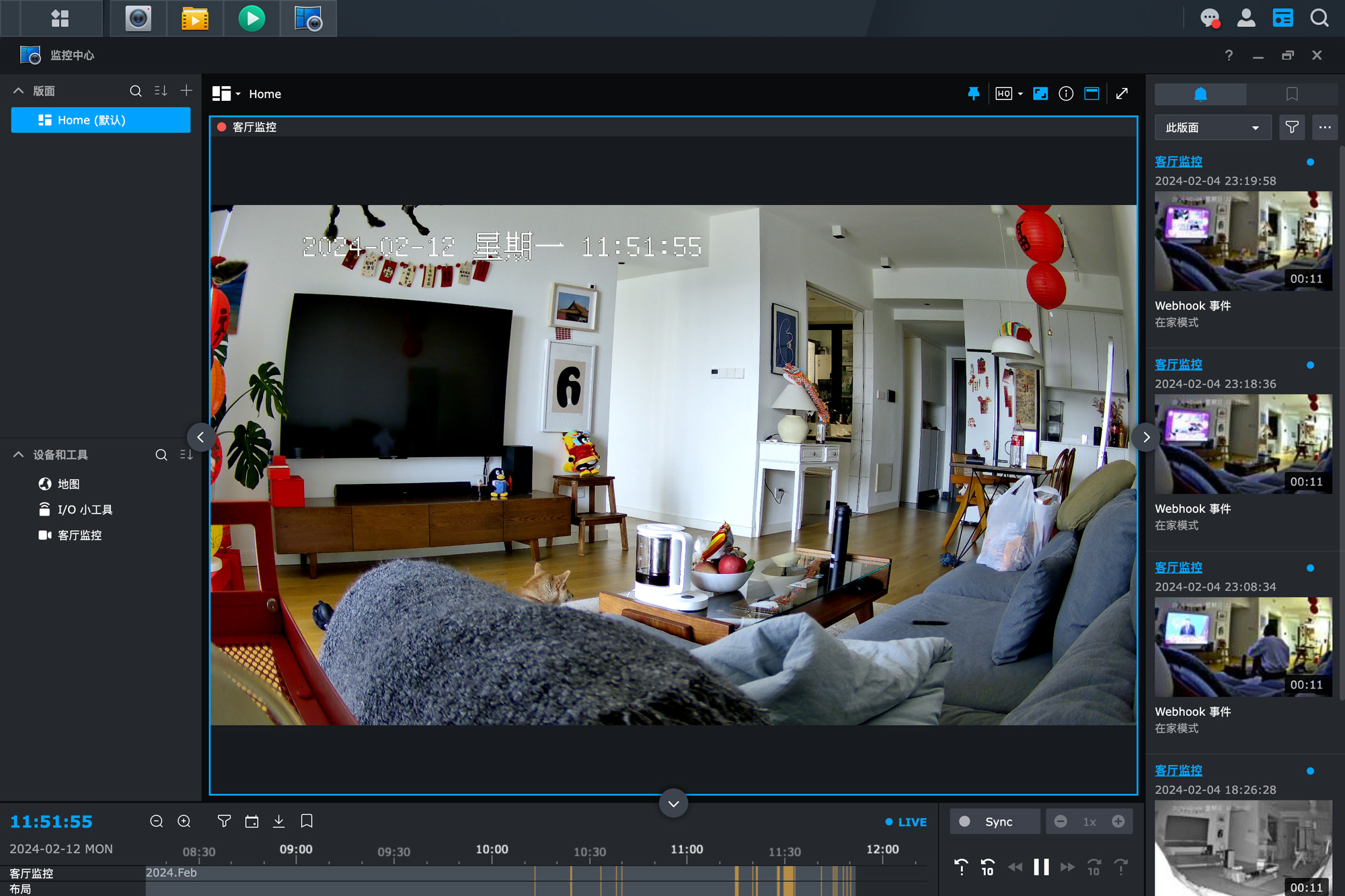1345x896 pixels.
Task: Toggle the camera title bar display
Action: coord(1092,93)
